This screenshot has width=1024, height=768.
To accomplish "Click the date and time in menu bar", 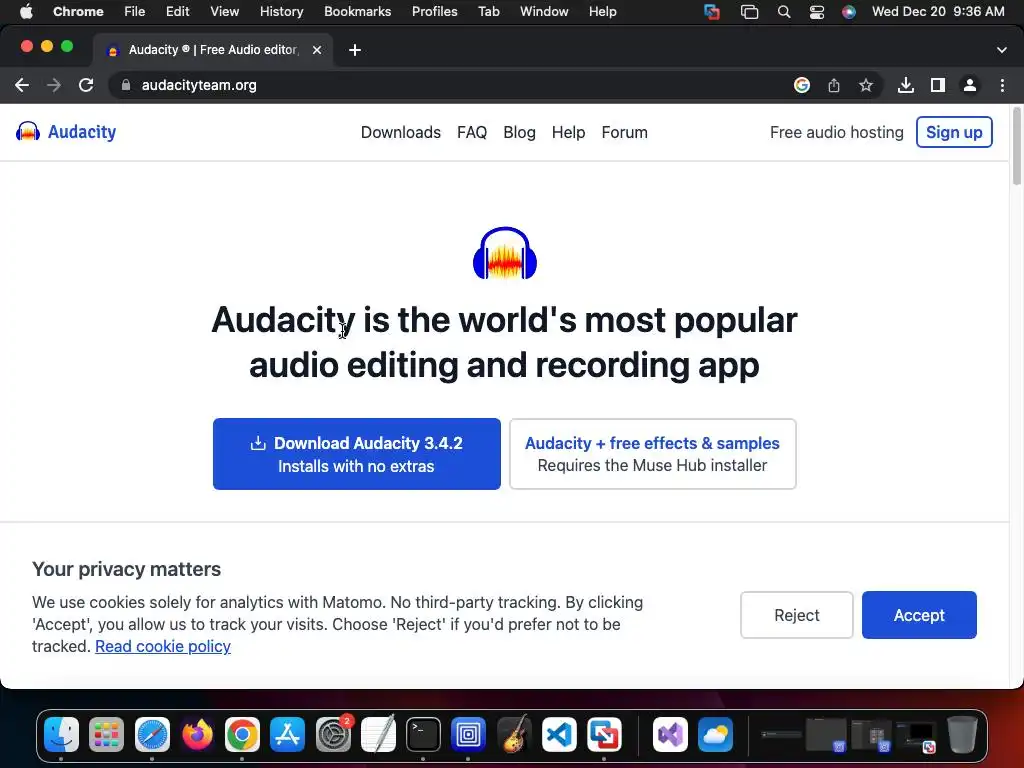I will pyautogui.click(x=938, y=12).
